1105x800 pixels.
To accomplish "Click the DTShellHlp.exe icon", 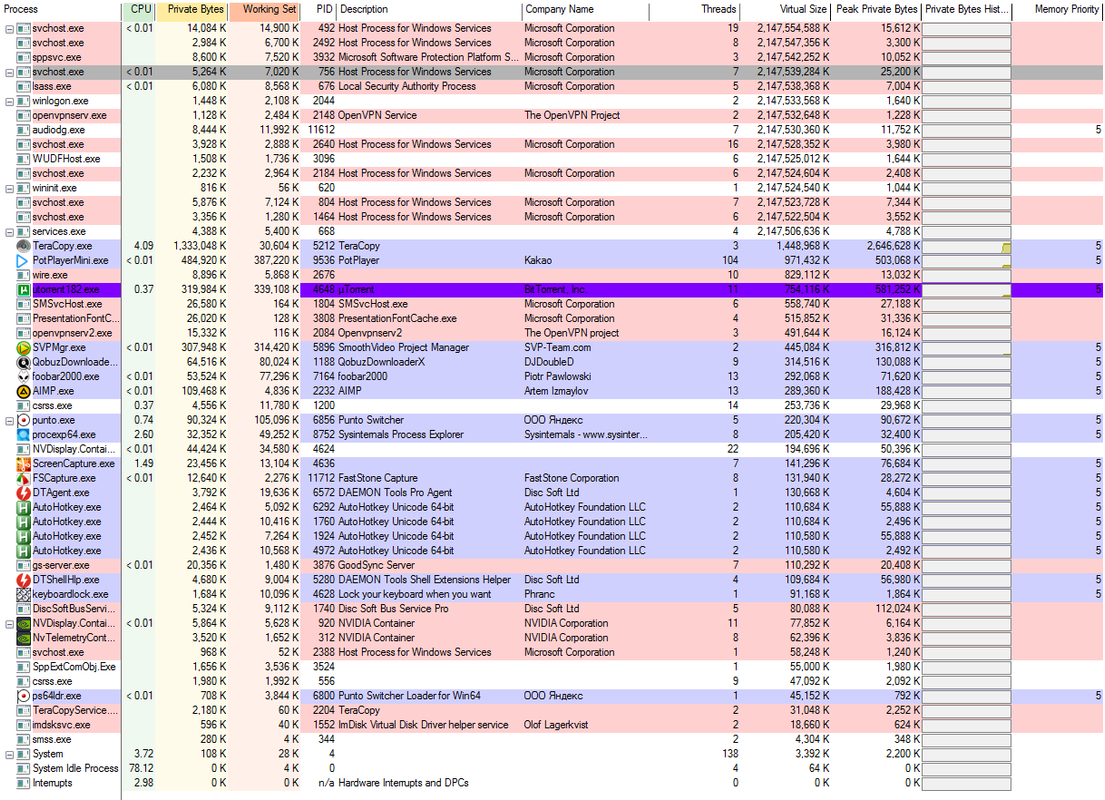I will (23, 579).
